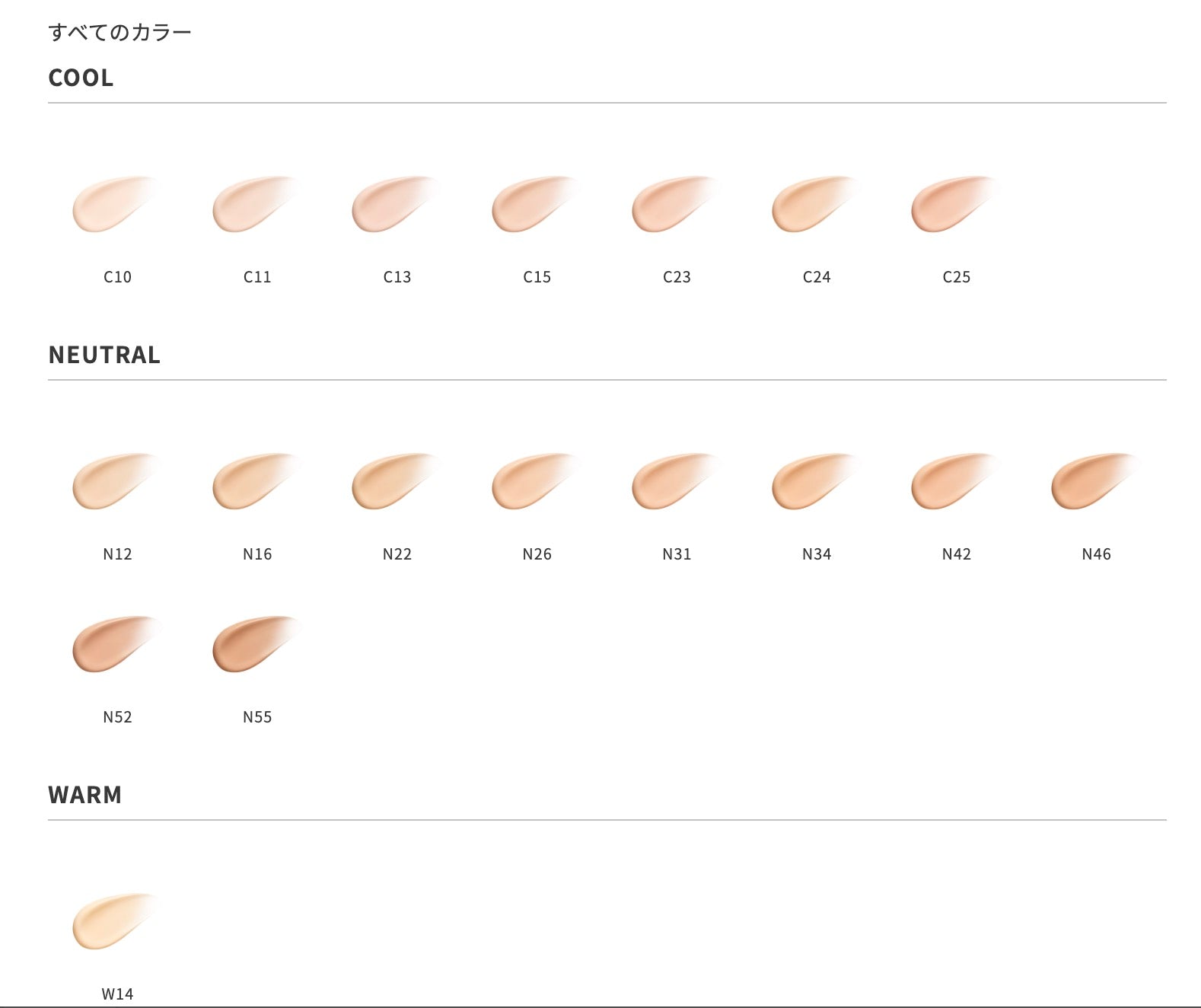Viewport: 1201px width, 1008px height.
Task: Choose the N22 foundation swatch
Action: pyautogui.click(x=390, y=483)
